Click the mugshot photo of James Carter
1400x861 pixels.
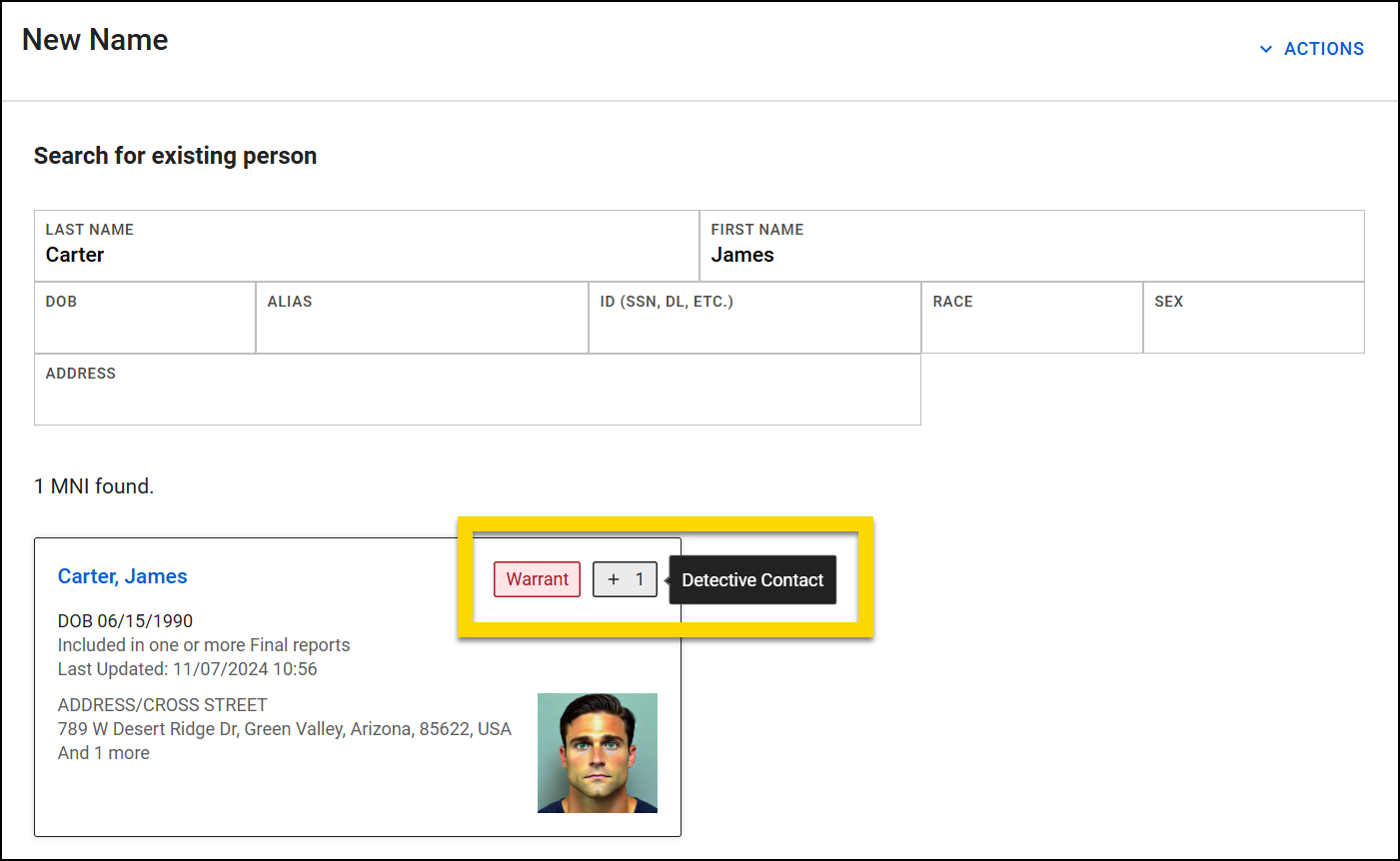(x=598, y=753)
